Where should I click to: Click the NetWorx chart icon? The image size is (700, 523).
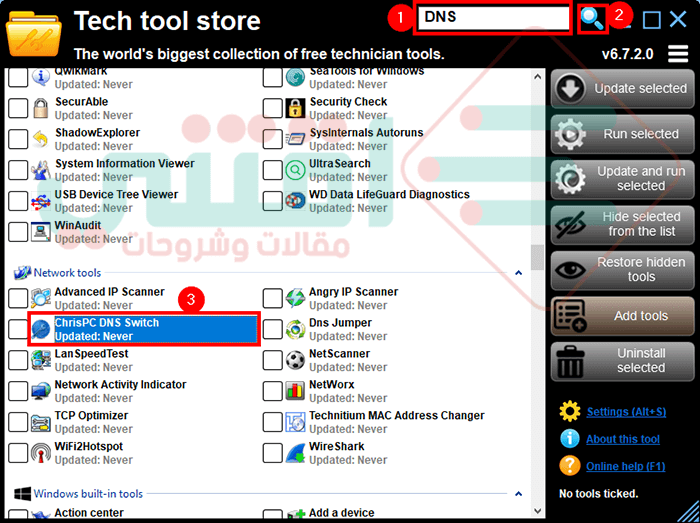tap(295, 391)
